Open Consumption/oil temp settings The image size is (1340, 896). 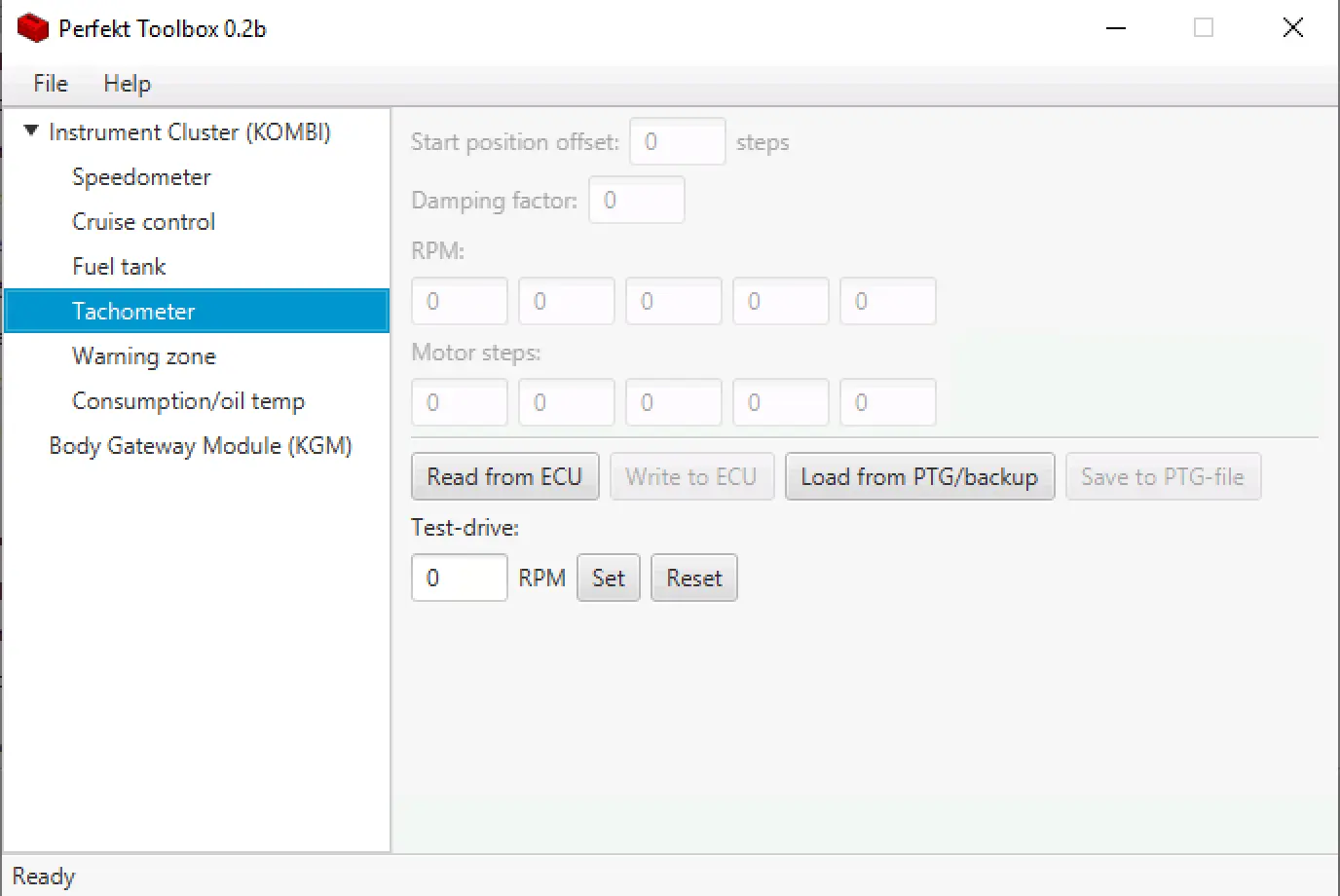point(188,401)
